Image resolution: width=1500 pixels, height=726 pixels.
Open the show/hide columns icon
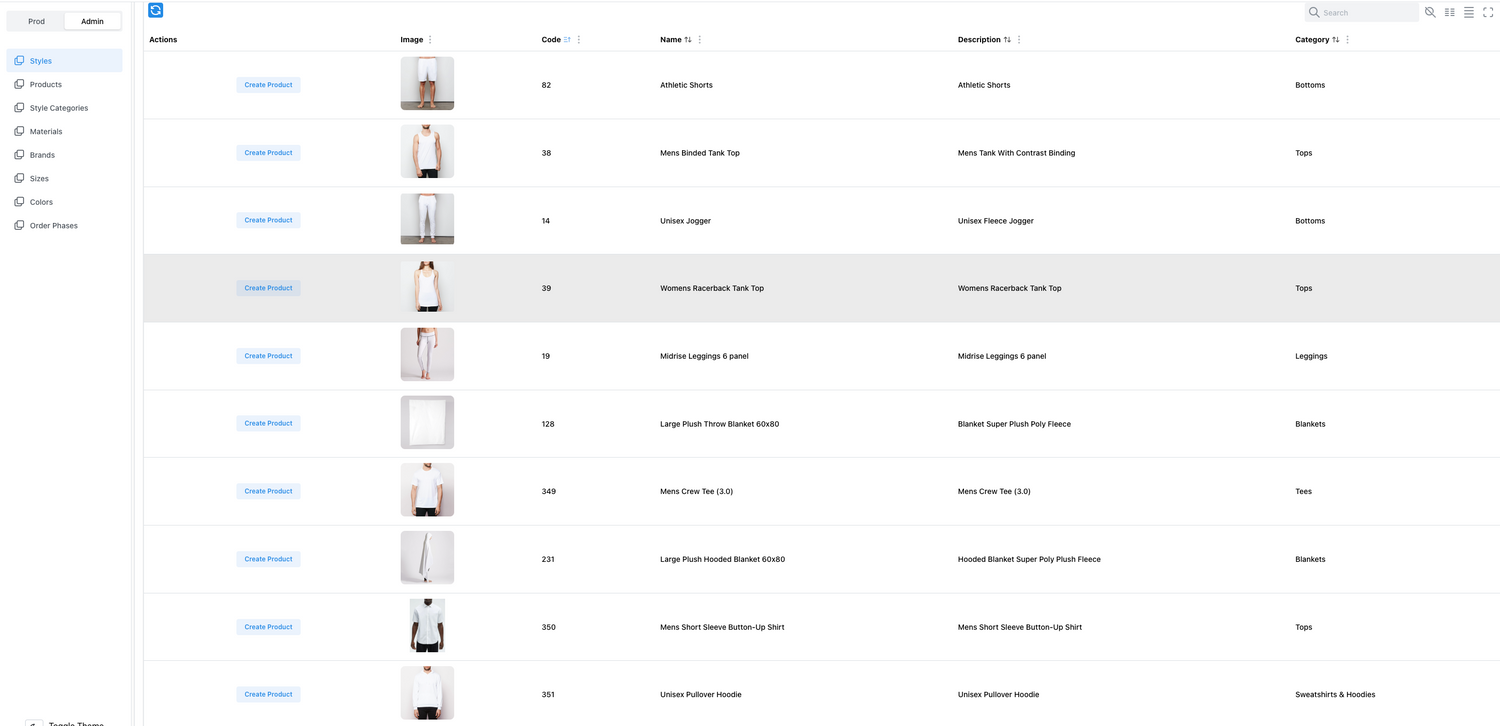(1449, 12)
